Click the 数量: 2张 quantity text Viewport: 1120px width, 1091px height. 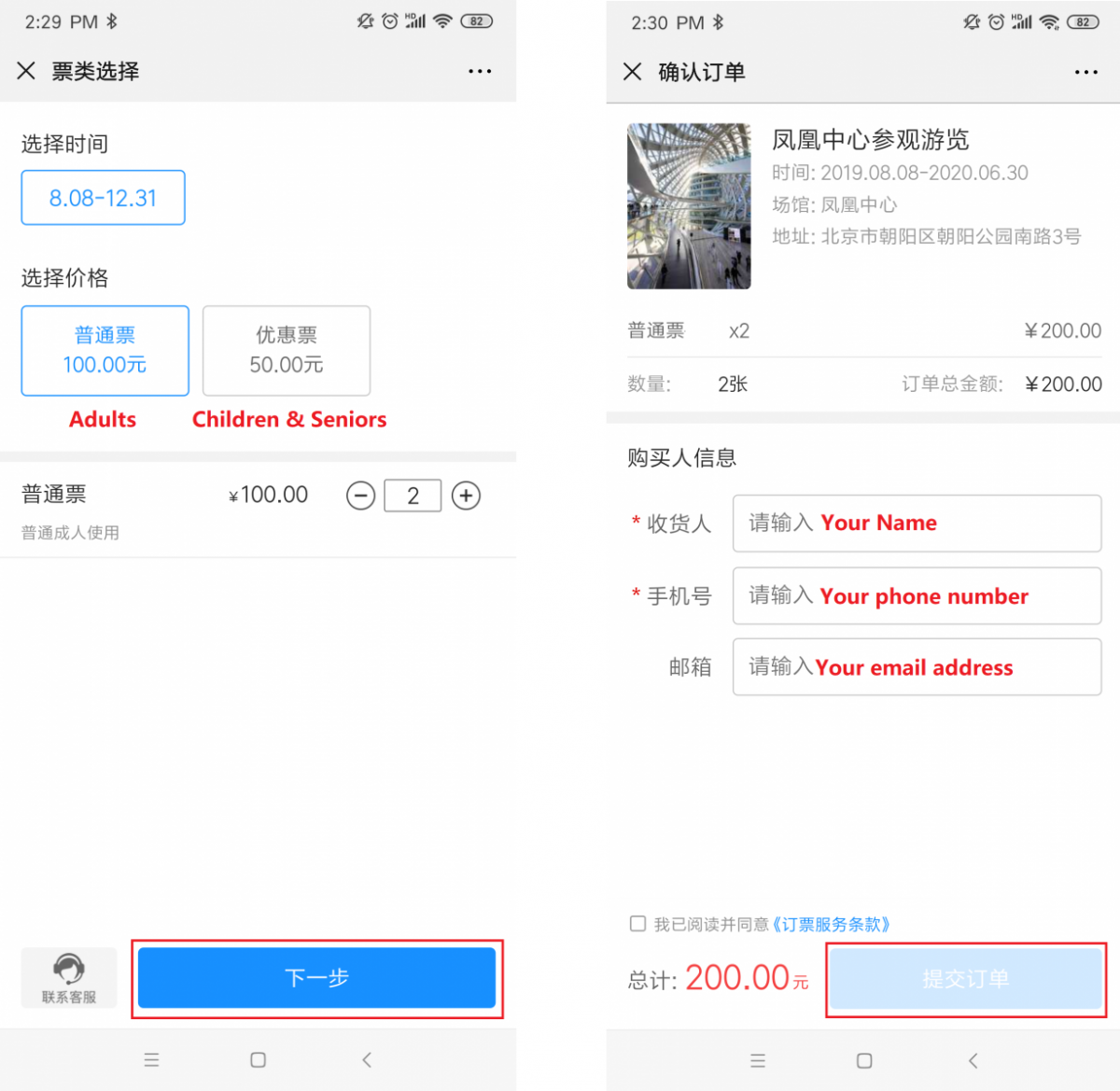688,385
